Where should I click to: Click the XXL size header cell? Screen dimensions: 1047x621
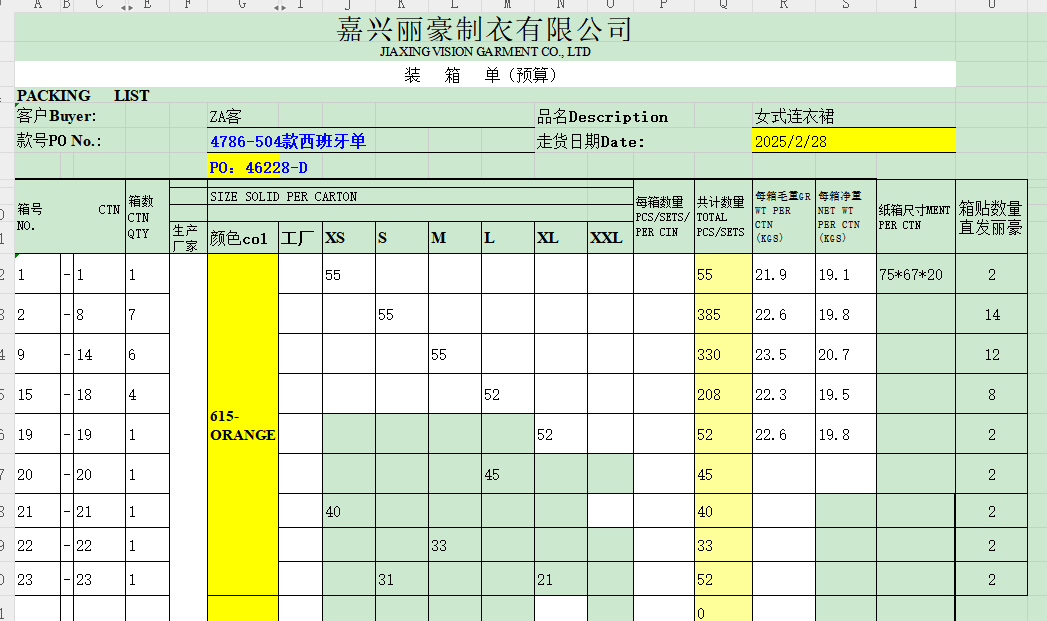pyautogui.click(x=606, y=238)
